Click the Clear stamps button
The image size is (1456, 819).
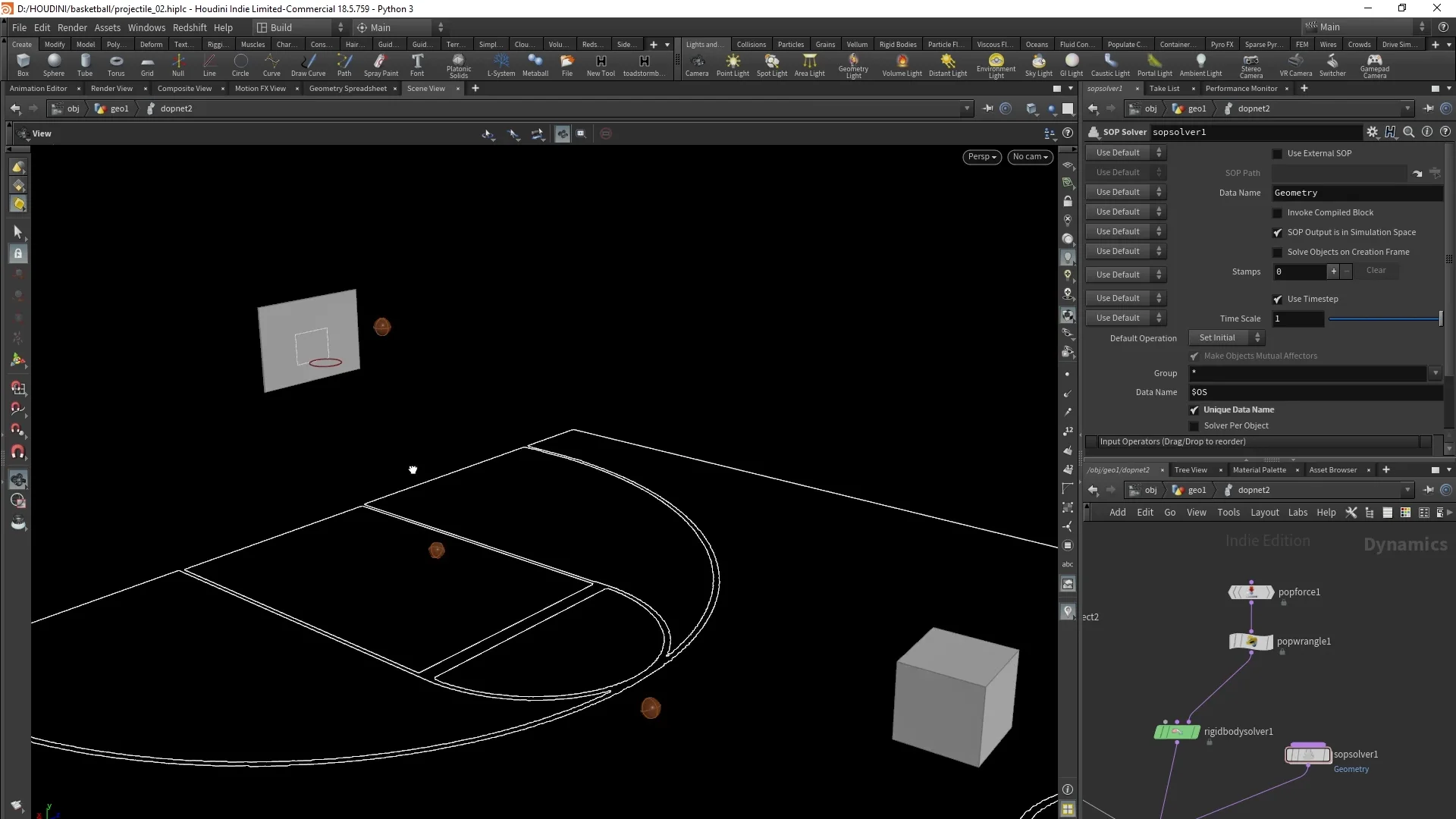pyautogui.click(x=1376, y=271)
